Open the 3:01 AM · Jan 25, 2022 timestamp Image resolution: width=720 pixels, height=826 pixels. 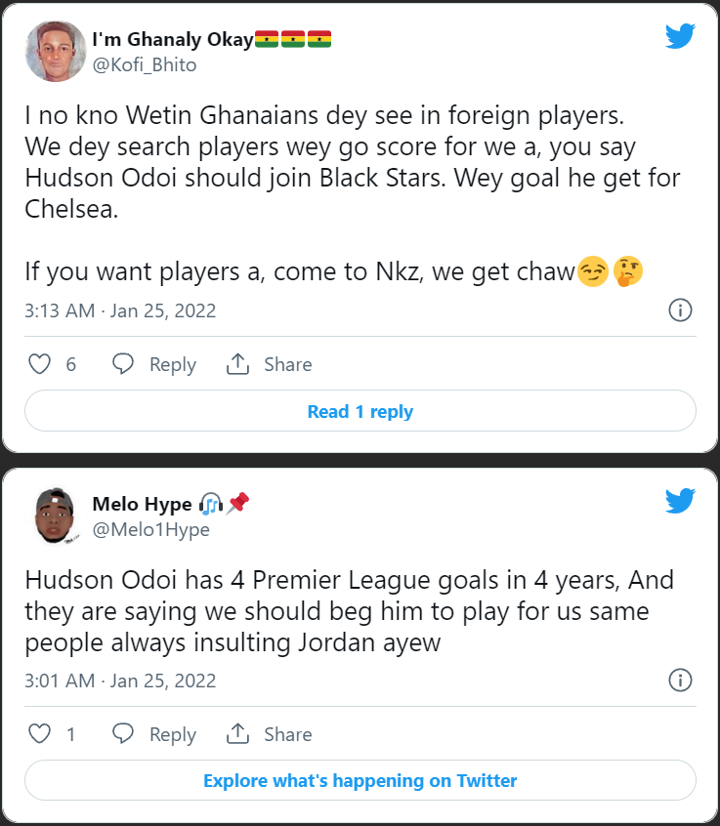[x=120, y=681]
